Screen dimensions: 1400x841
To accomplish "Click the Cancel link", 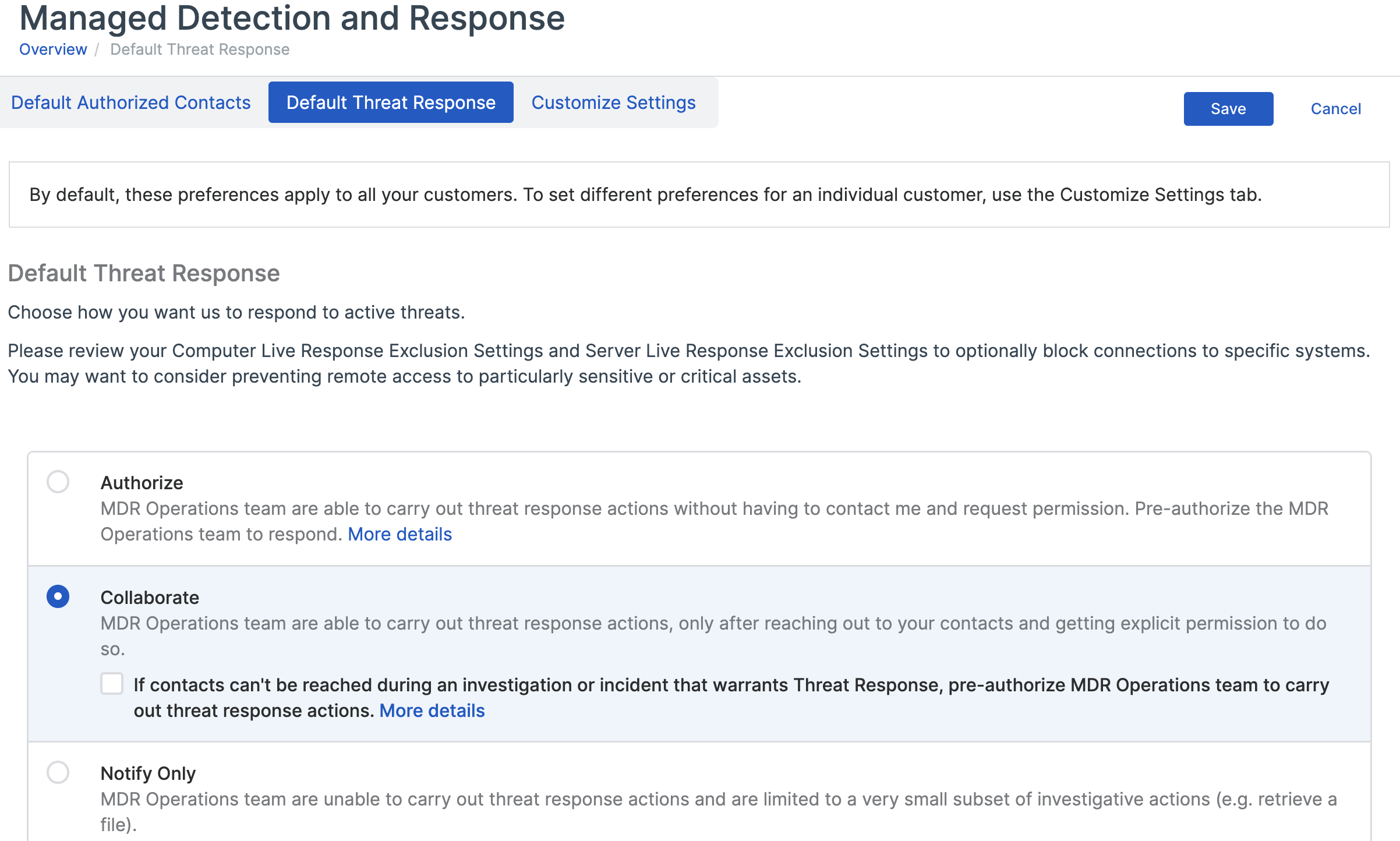I will (1335, 109).
